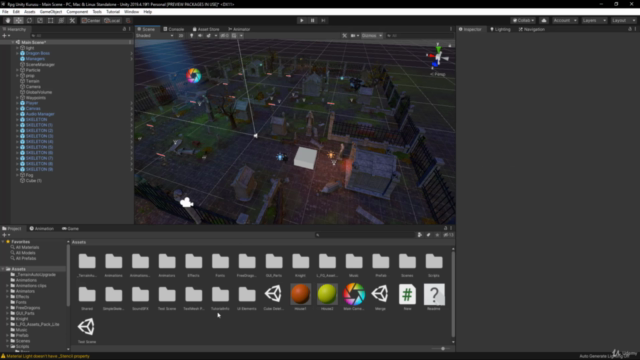
Task: Select the combined Transform tool
Action: (61, 20)
